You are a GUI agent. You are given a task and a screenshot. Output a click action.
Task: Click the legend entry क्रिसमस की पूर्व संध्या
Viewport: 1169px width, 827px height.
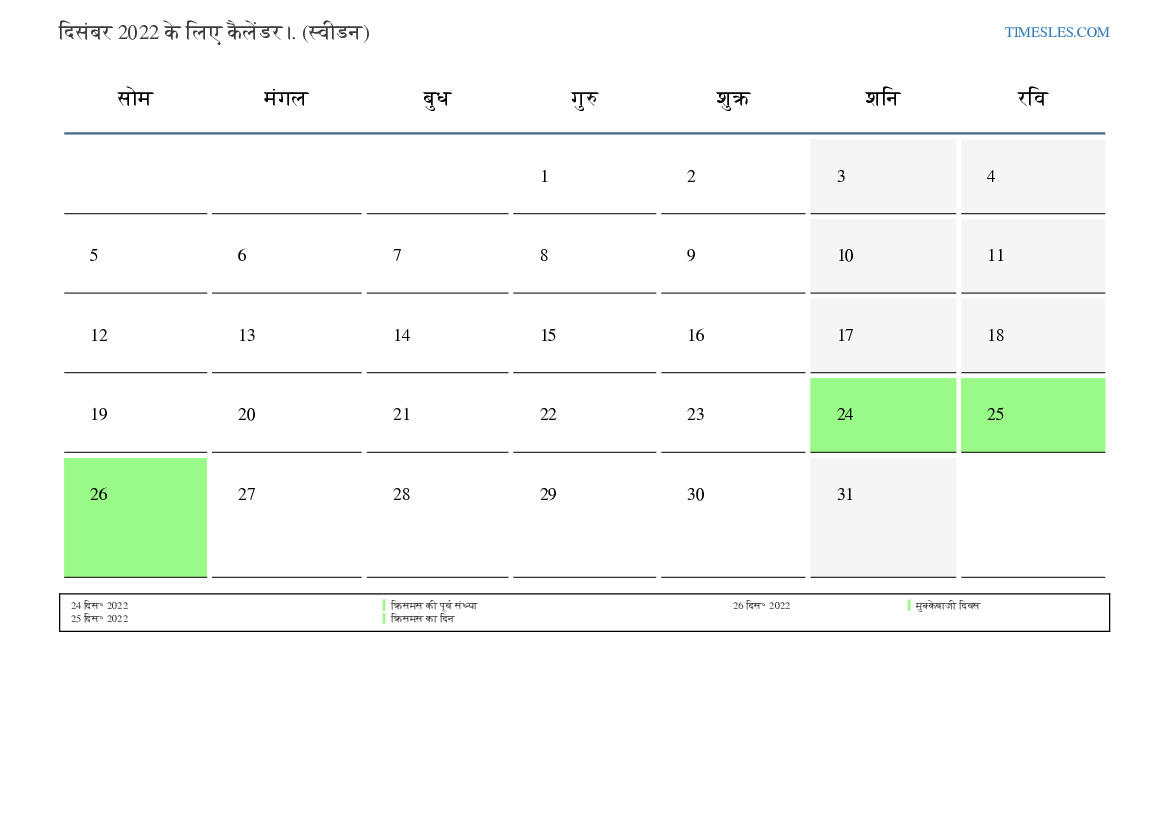[434, 606]
